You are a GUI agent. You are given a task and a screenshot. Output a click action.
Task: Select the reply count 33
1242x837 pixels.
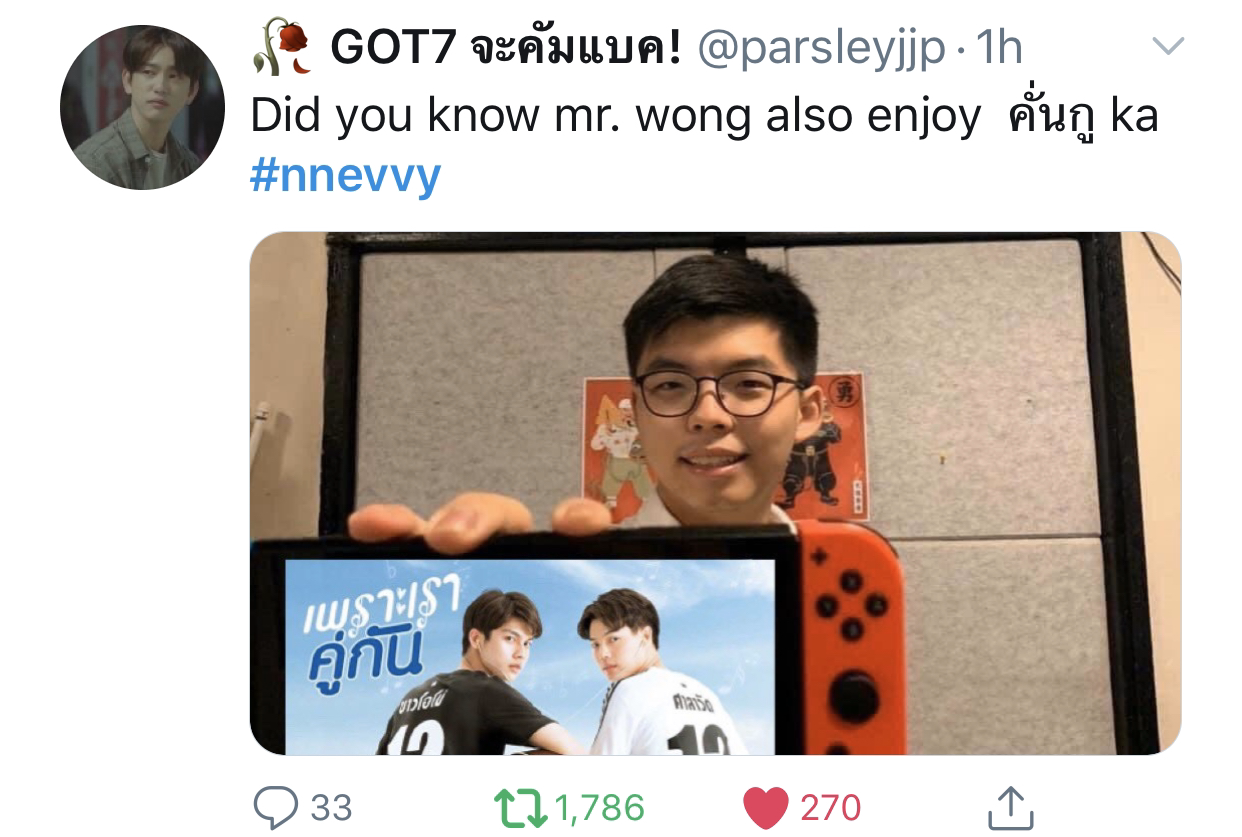click(x=331, y=807)
